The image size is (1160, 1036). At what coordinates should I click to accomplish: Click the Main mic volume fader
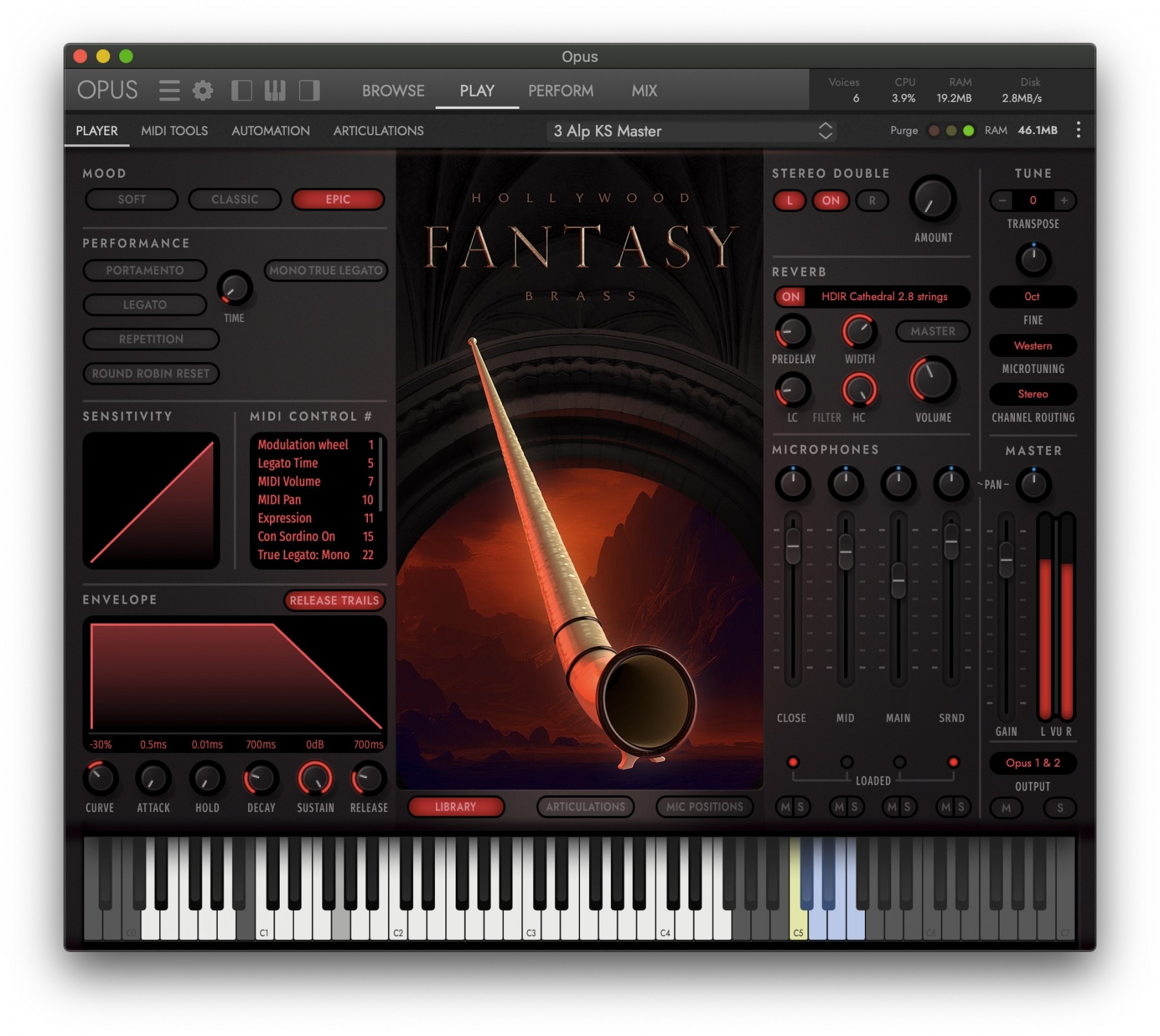click(x=898, y=580)
